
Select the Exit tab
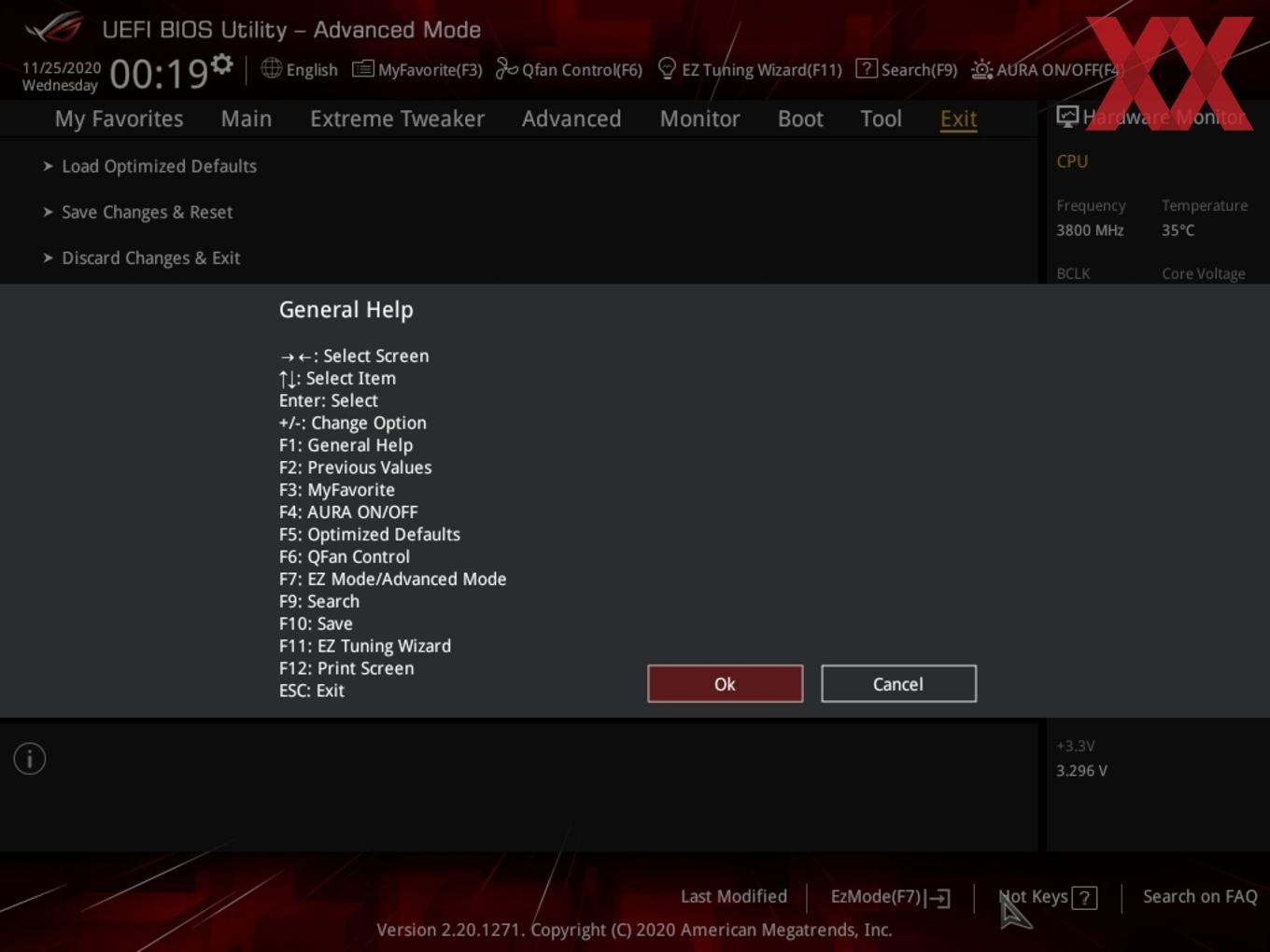click(958, 119)
